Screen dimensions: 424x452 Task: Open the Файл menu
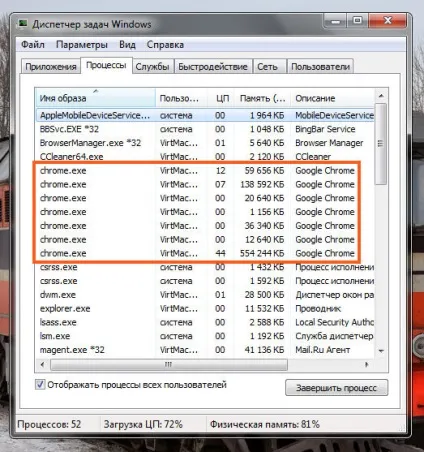point(33,45)
